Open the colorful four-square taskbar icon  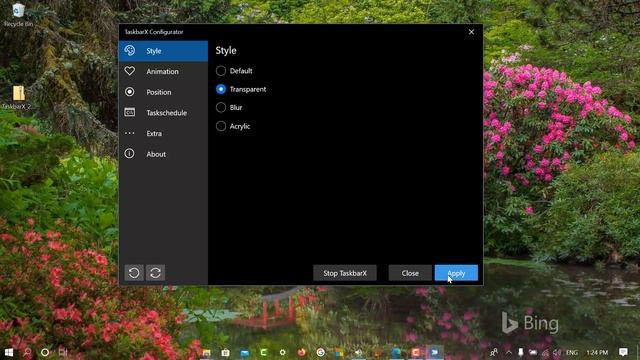click(340, 352)
